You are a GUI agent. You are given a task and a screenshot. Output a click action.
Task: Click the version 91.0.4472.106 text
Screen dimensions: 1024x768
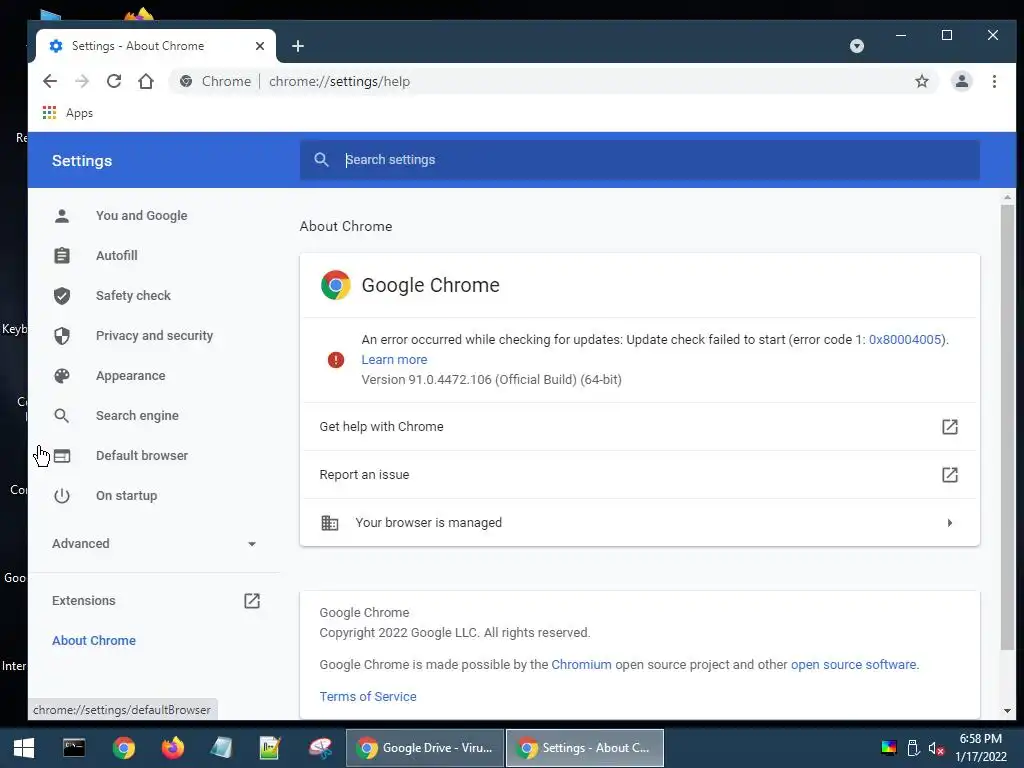click(491, 380)
